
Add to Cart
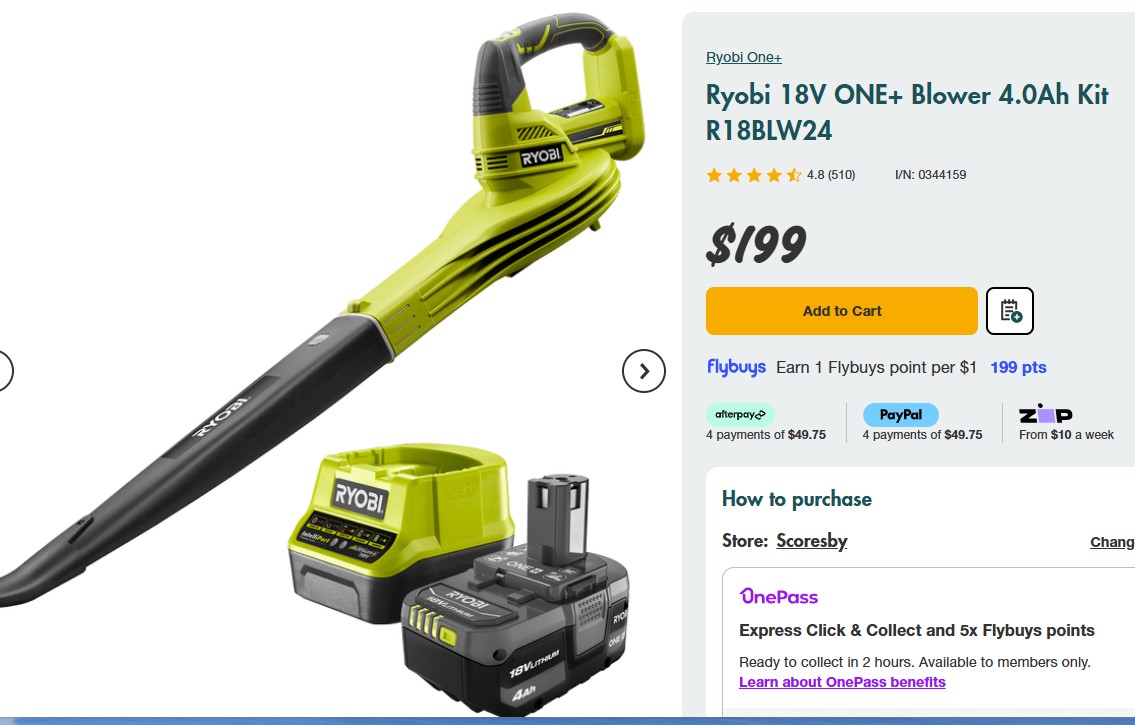tap(842, 311)
